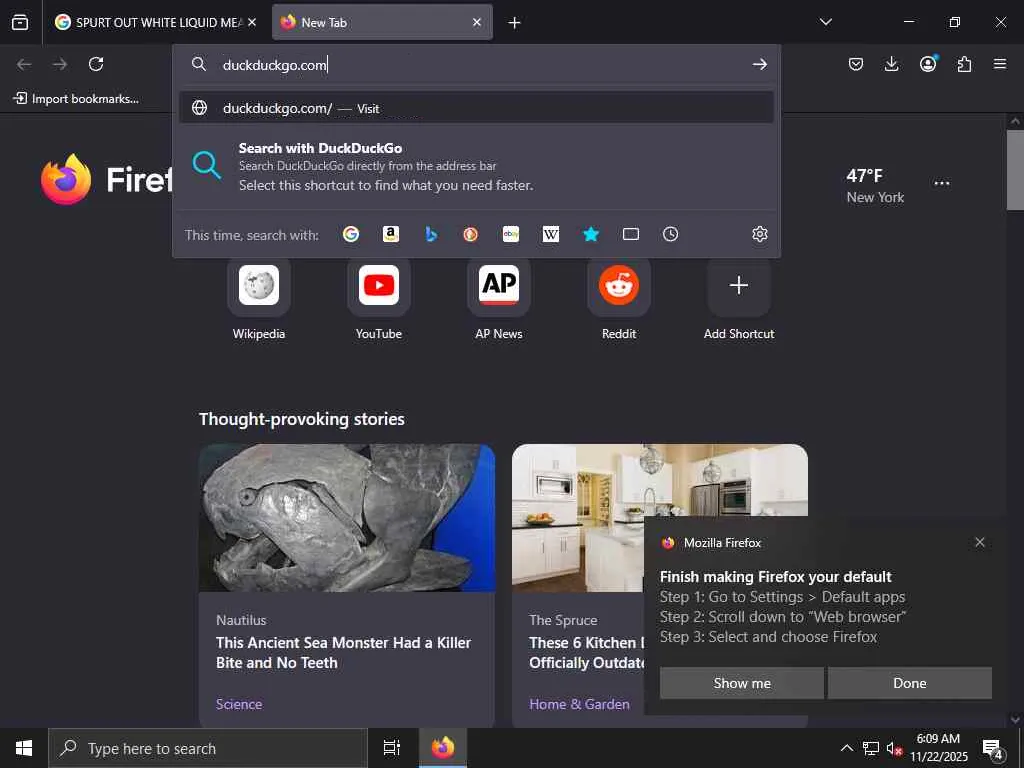Click the Science topic link
1024x768 pixels.
click(x=239, y=704)
